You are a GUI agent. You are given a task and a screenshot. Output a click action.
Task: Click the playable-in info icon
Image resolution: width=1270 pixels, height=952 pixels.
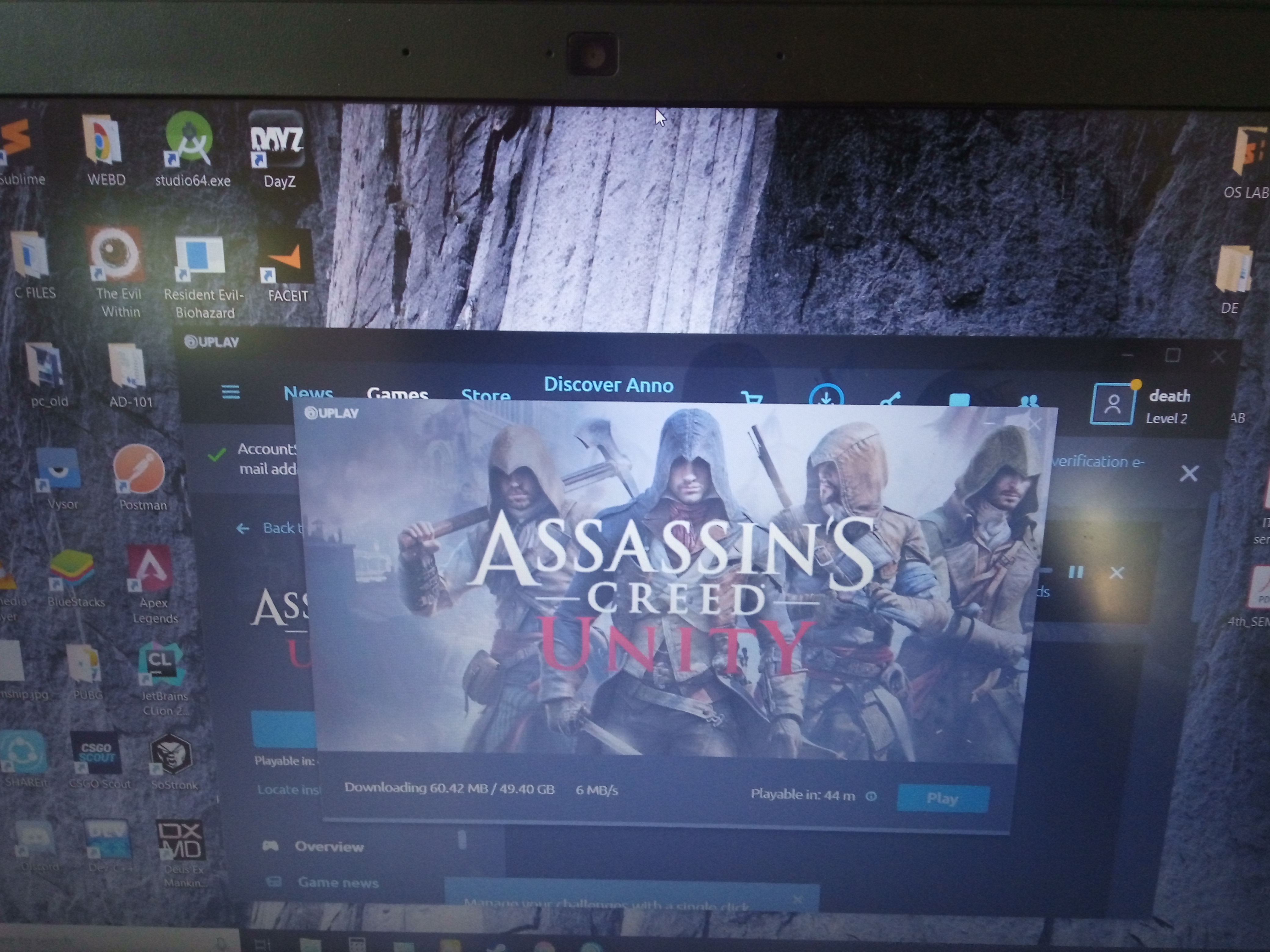tap(871, 796)
